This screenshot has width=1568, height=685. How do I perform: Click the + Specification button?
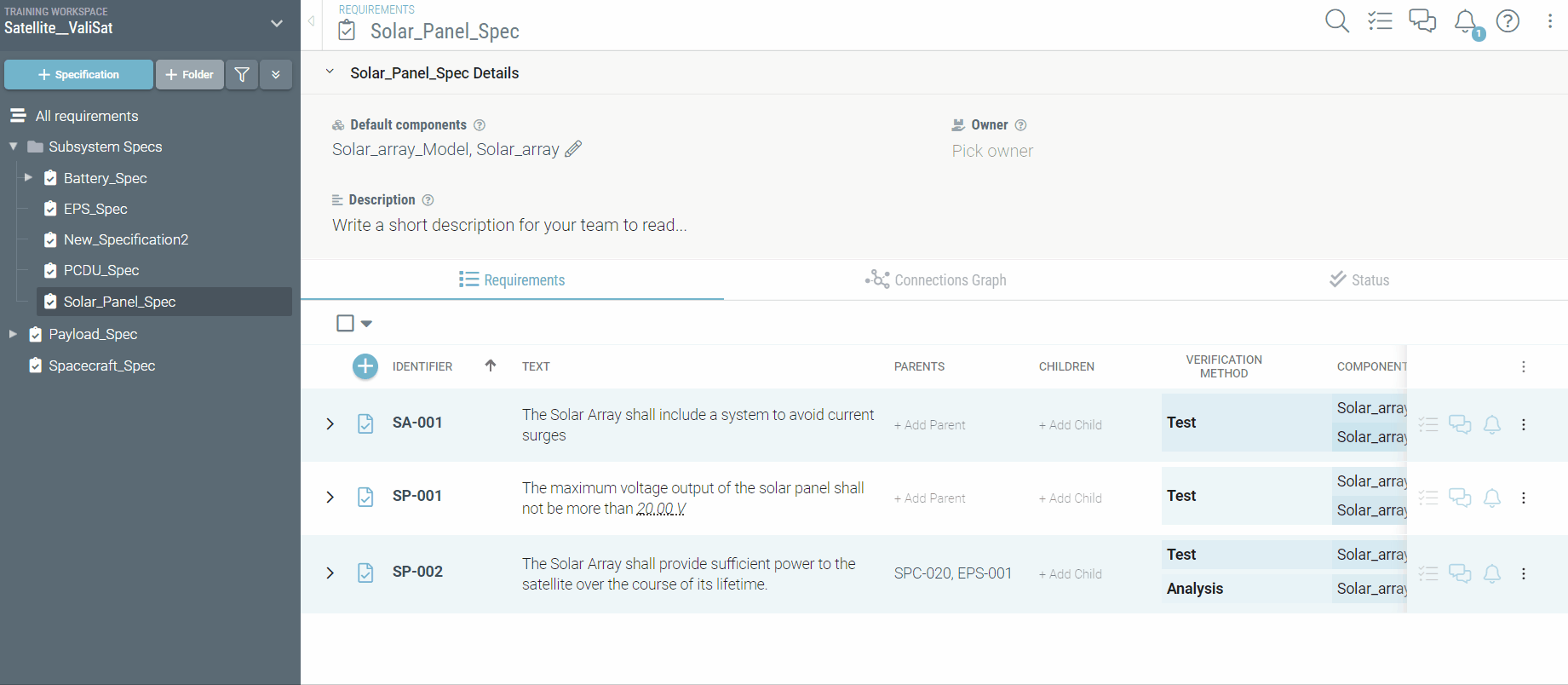point(78,75)
